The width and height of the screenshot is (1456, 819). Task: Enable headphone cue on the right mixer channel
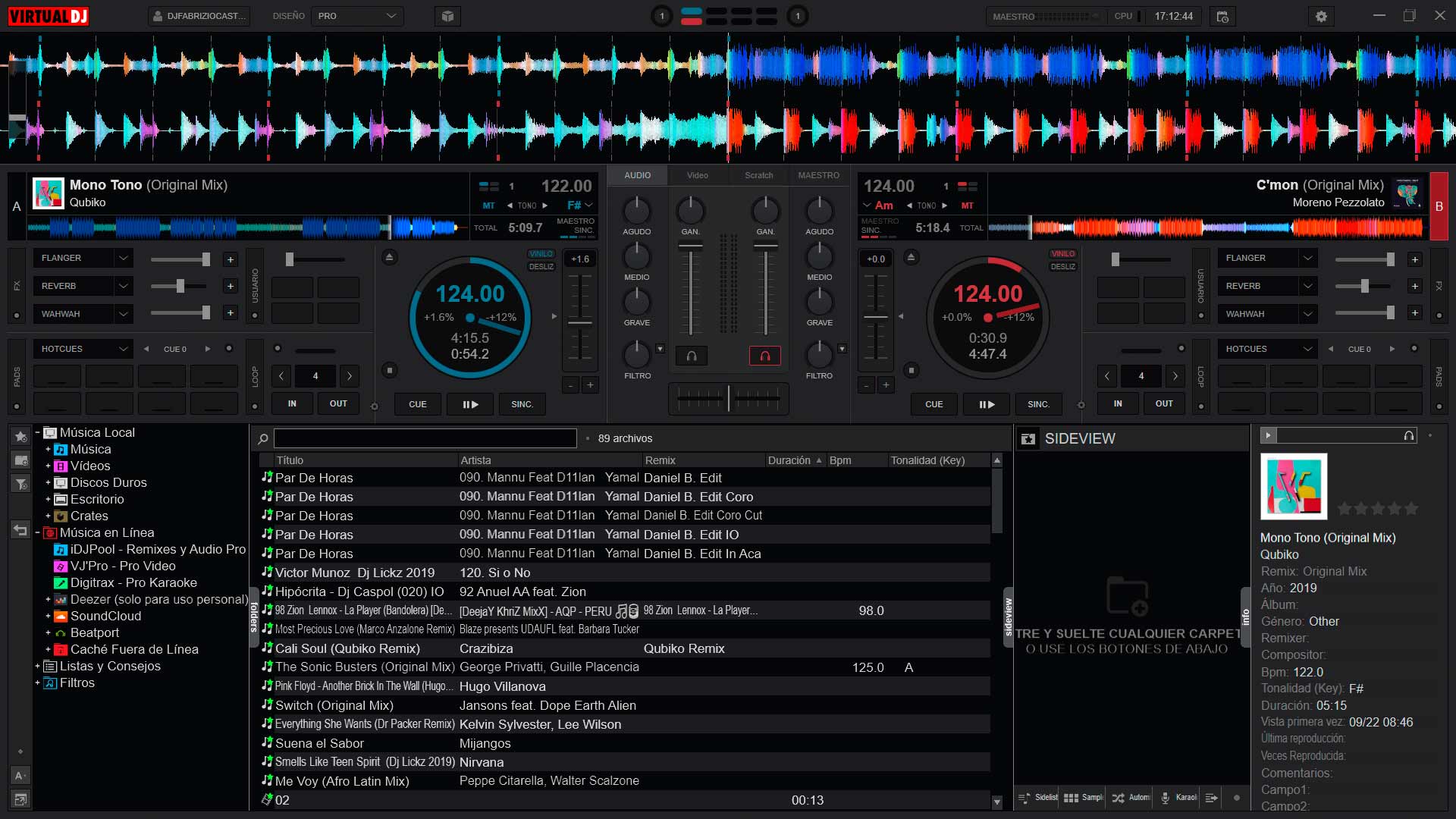click(x=765, y=355)
